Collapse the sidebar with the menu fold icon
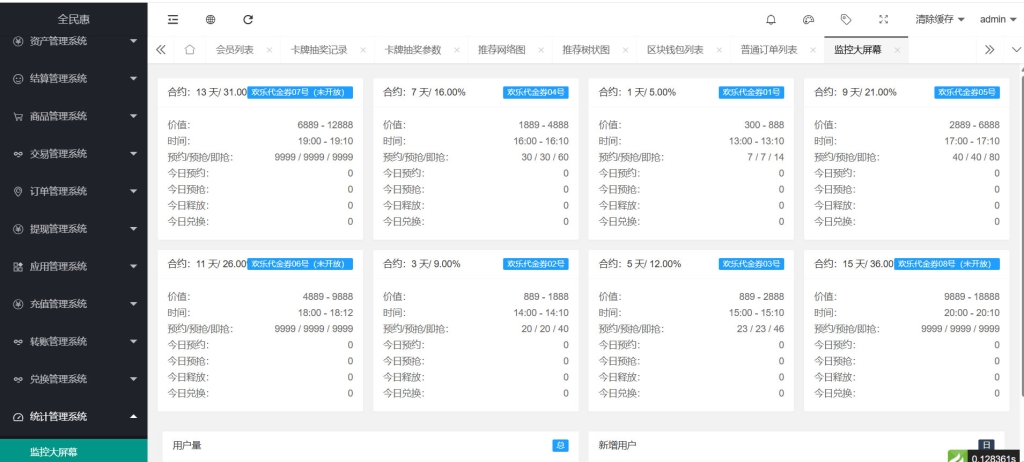 [173, 19]
